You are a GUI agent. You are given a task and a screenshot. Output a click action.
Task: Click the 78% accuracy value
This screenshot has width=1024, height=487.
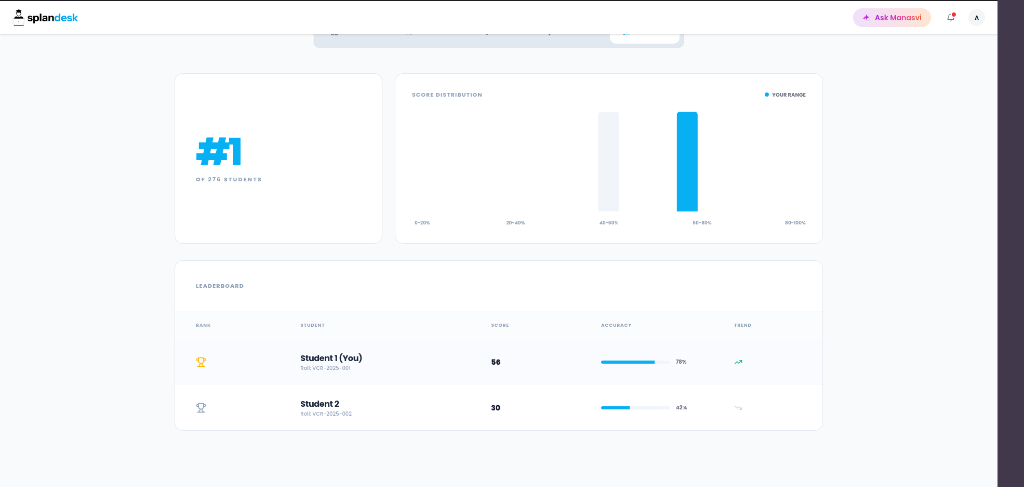[x=680, y=362]
